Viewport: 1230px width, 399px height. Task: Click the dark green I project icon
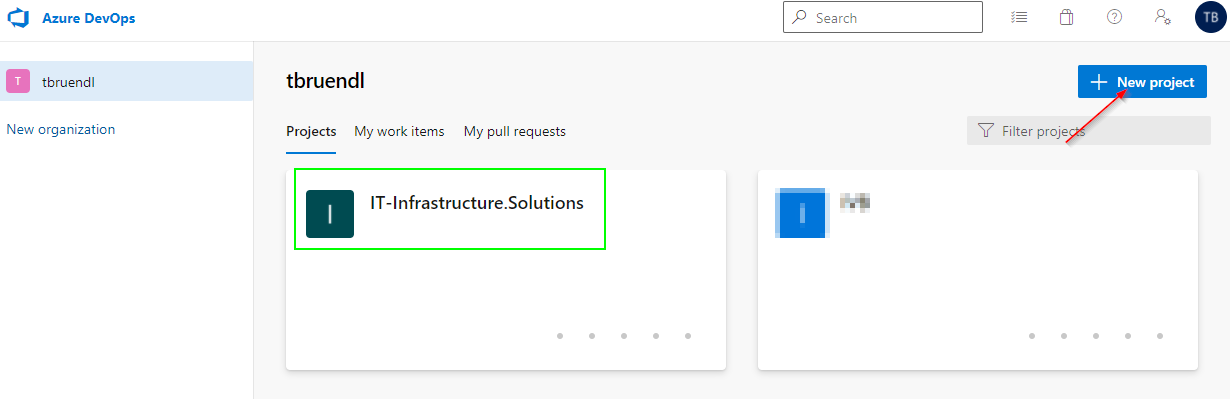(330, 213)
